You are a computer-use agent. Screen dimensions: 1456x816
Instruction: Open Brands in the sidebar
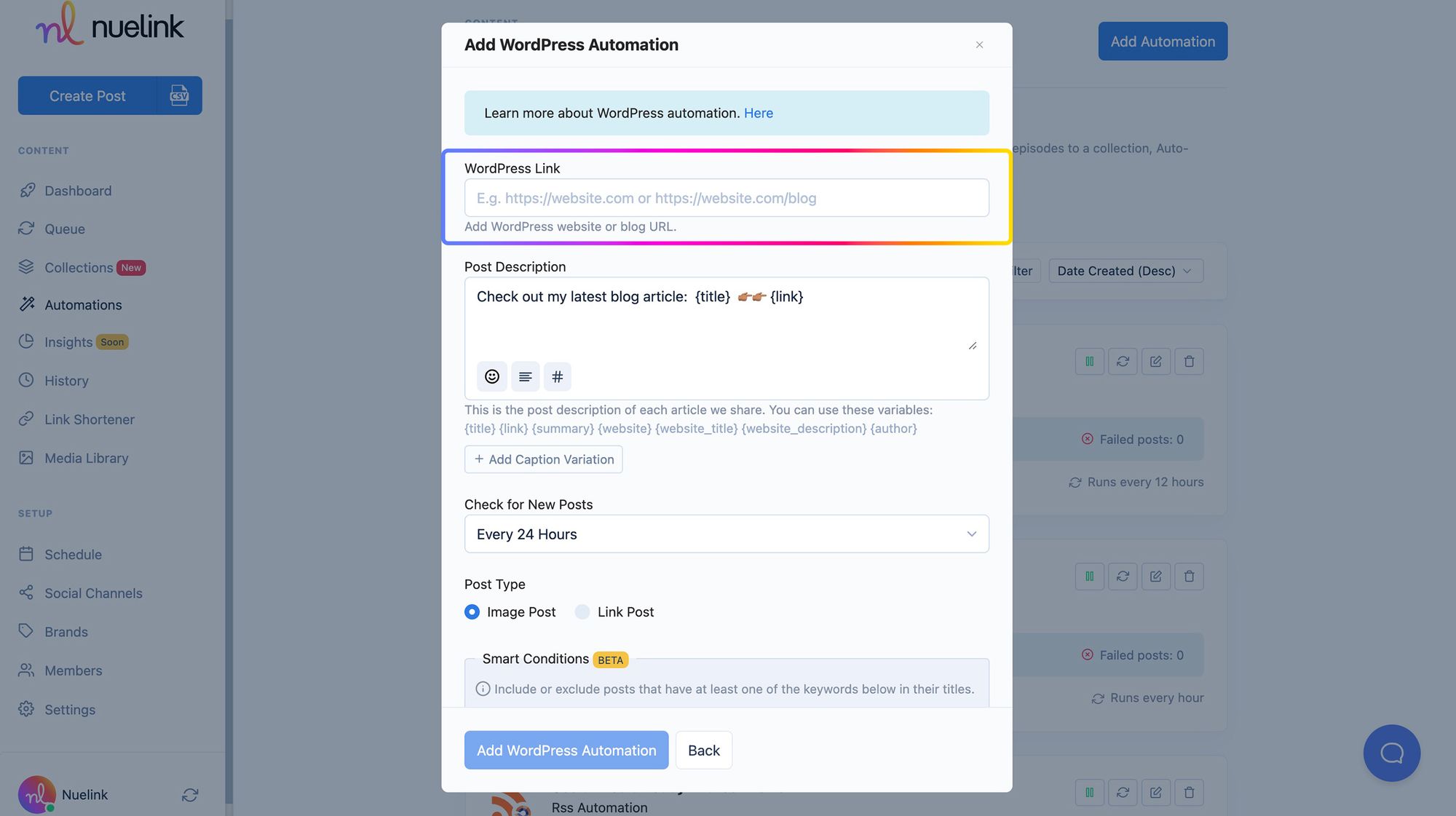pos(66,632)
